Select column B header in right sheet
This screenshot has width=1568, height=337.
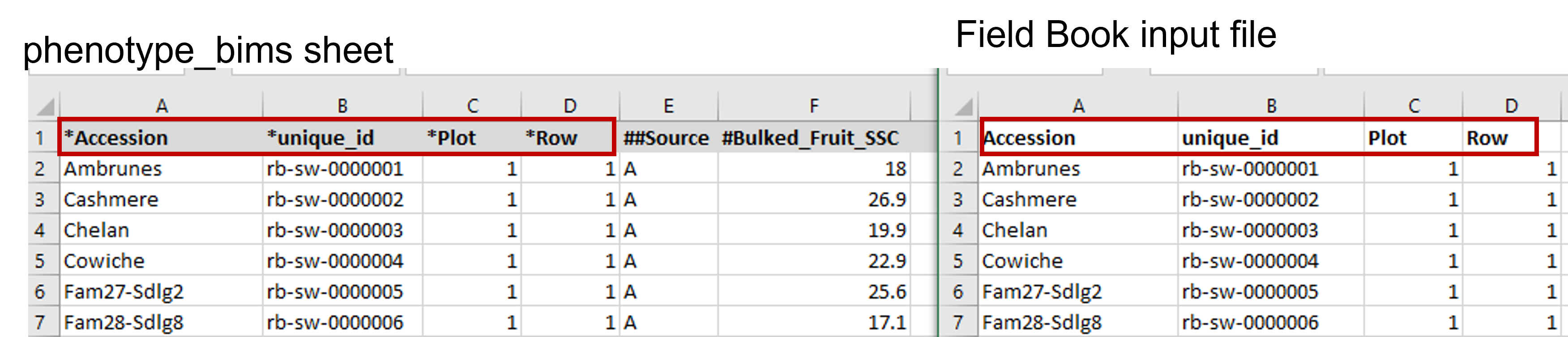point(1271,106)
